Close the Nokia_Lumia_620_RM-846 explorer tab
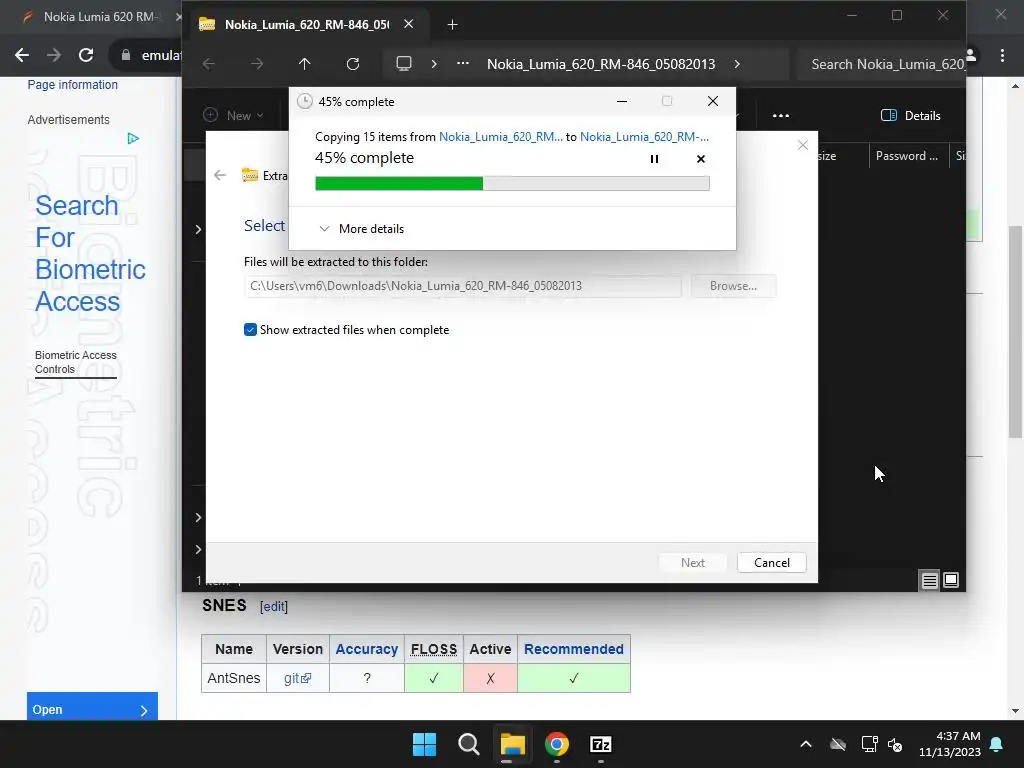Screen dimensions: 1024x768 point(408,24)
